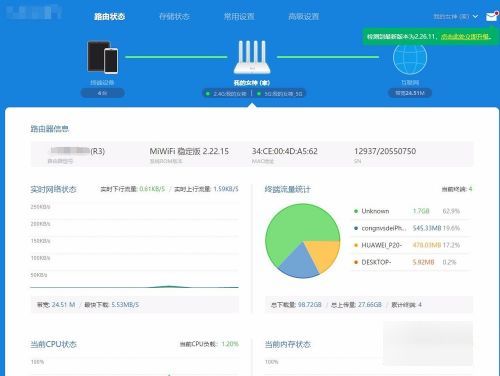Switch to 存储状态 tab
This screenshot has height=376, width=500.
[x=174, y=16]
